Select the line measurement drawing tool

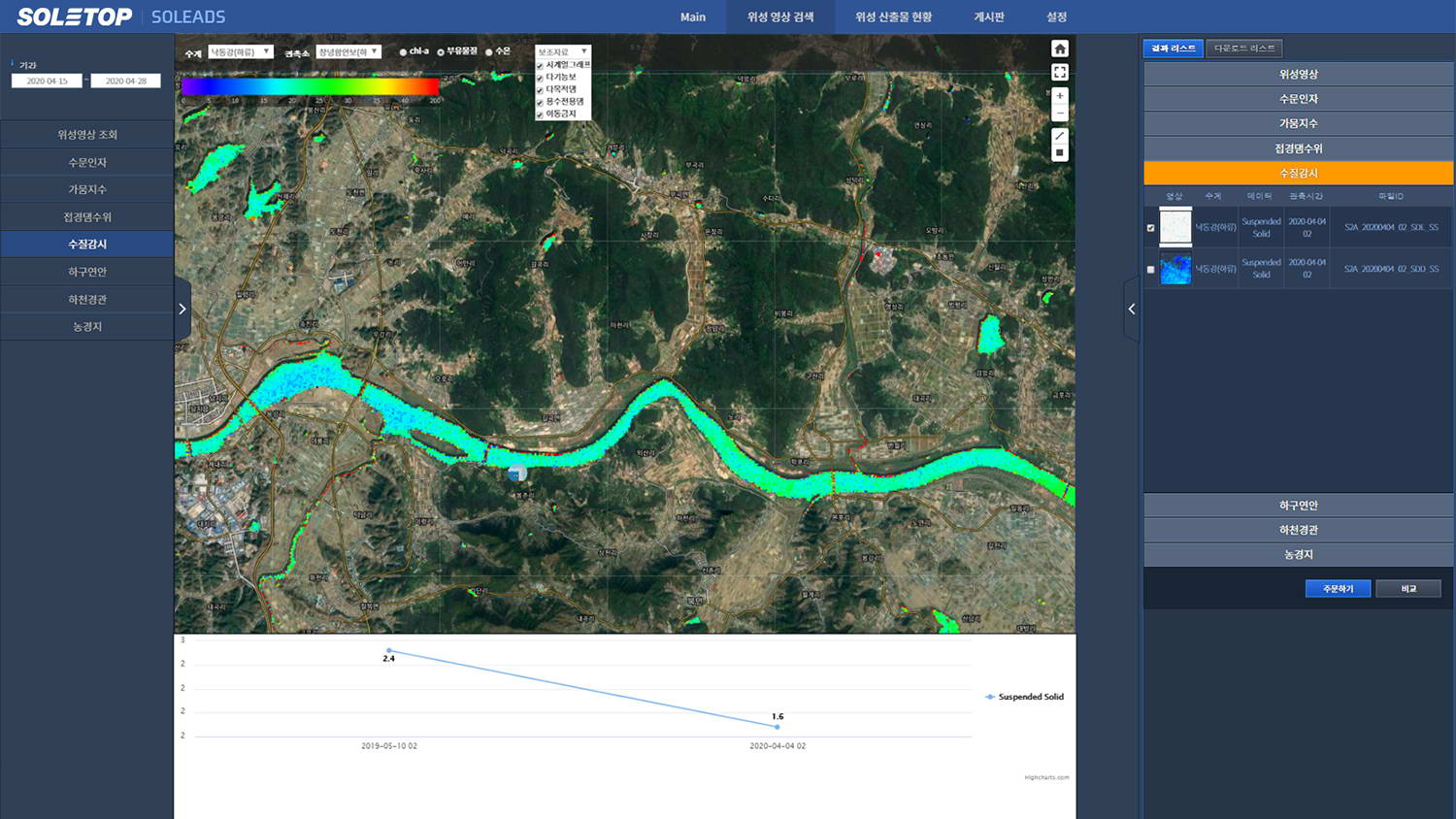point(1060,136)
